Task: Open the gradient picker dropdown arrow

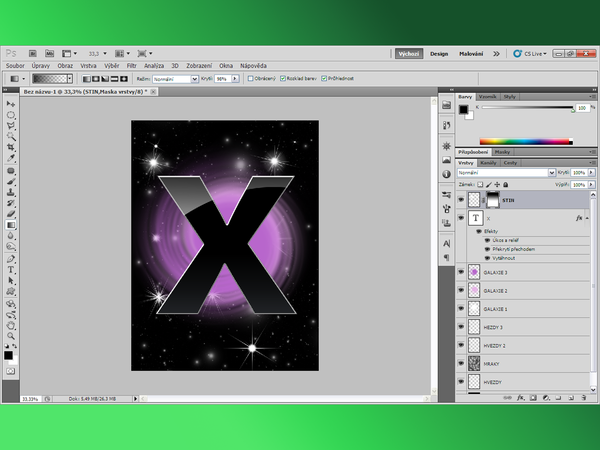Action: [x=71, y=77]
